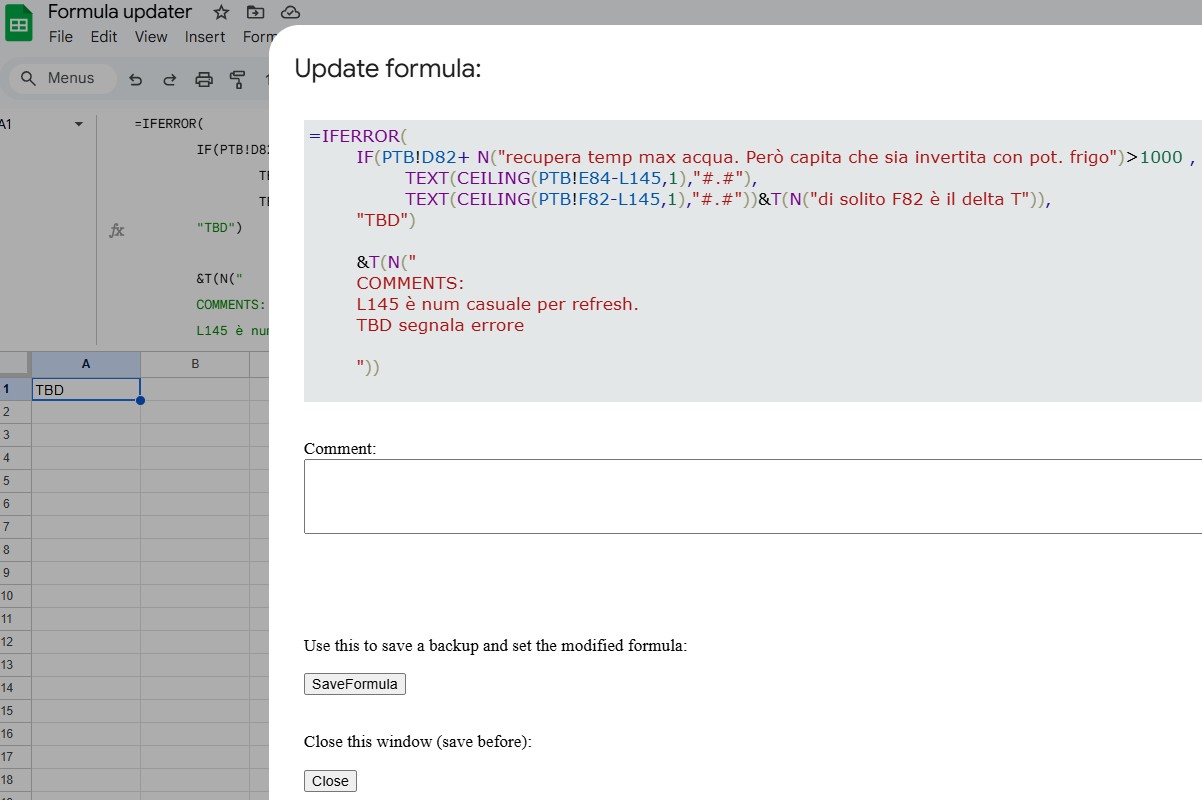Click inside the Comment text area
1202x800 pixels.
coord(753,496)
